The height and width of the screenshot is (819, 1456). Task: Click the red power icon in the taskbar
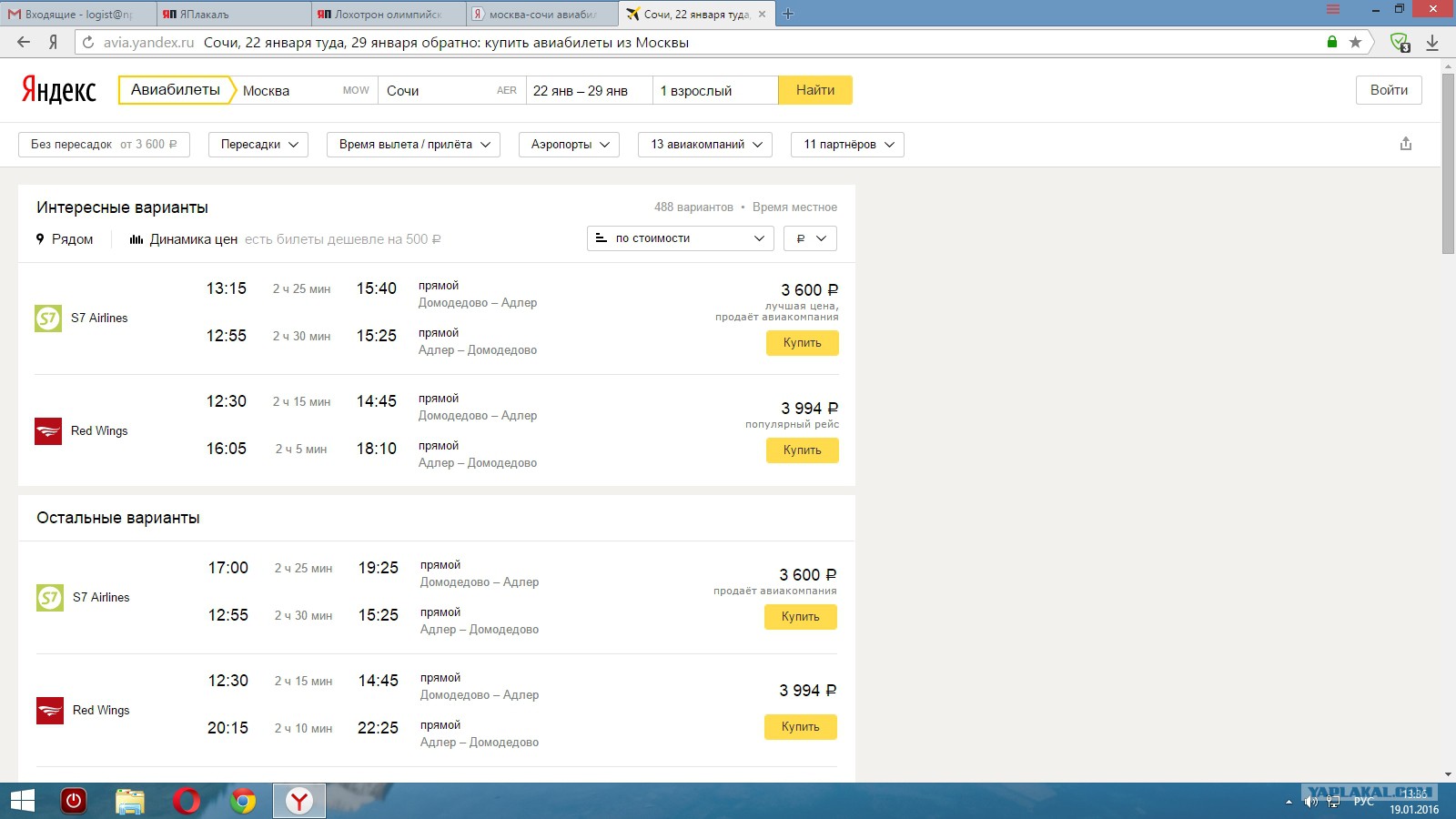click(74, 801)
